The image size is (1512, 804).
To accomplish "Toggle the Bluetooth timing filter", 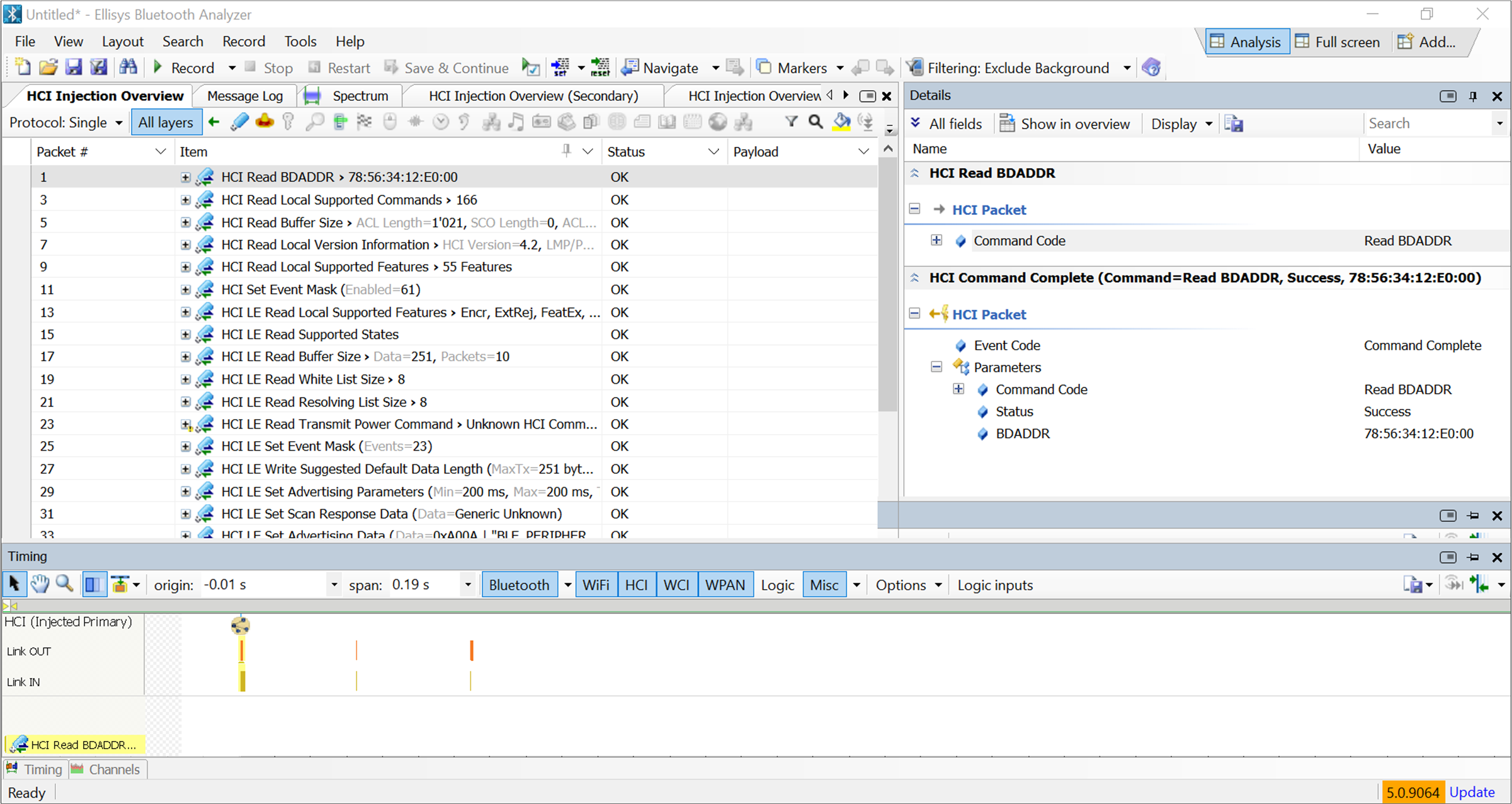I will coord(519,585).
